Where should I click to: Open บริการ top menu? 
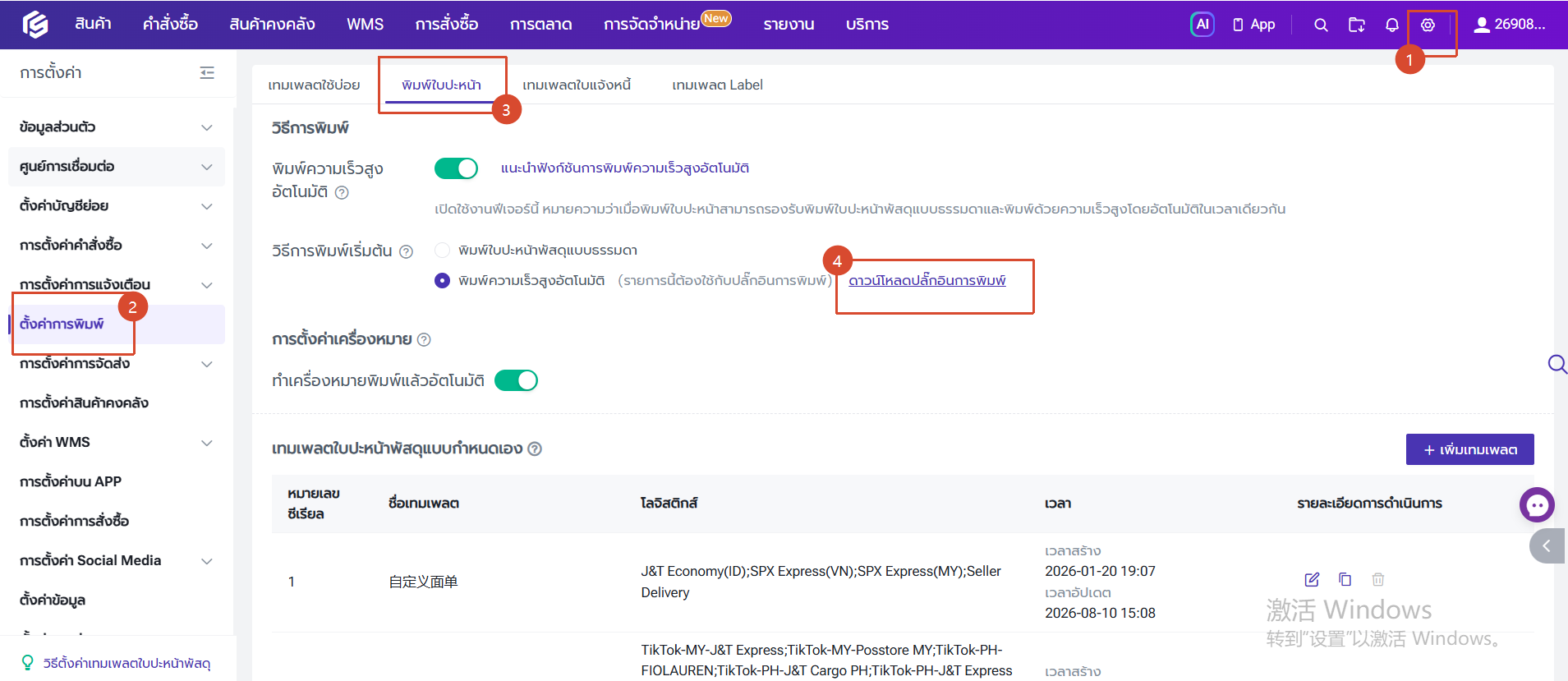coord(867,25)
